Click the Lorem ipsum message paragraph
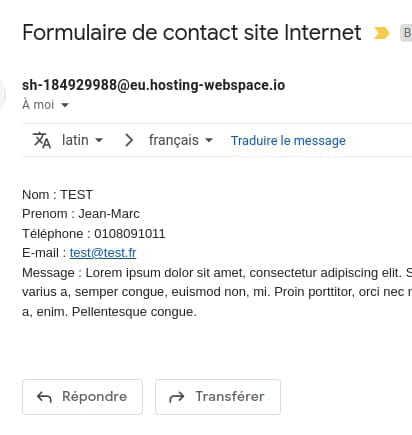This screenshot has width=412, height=435. 217,292
